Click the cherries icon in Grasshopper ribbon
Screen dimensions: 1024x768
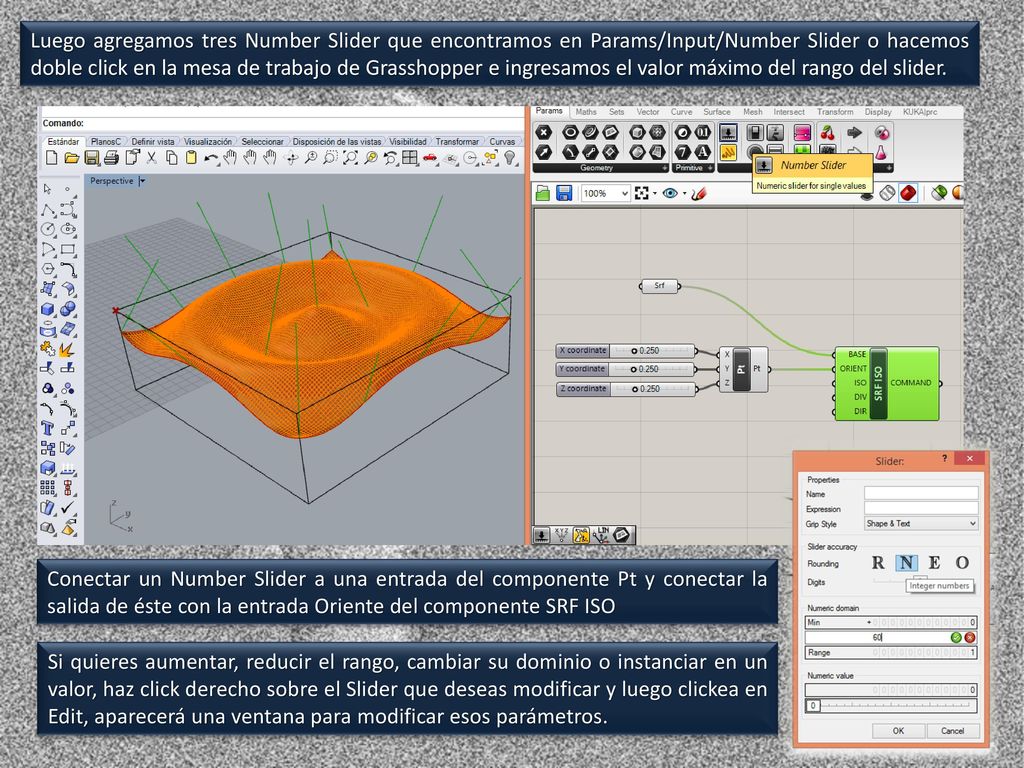[x=827, y=133]
